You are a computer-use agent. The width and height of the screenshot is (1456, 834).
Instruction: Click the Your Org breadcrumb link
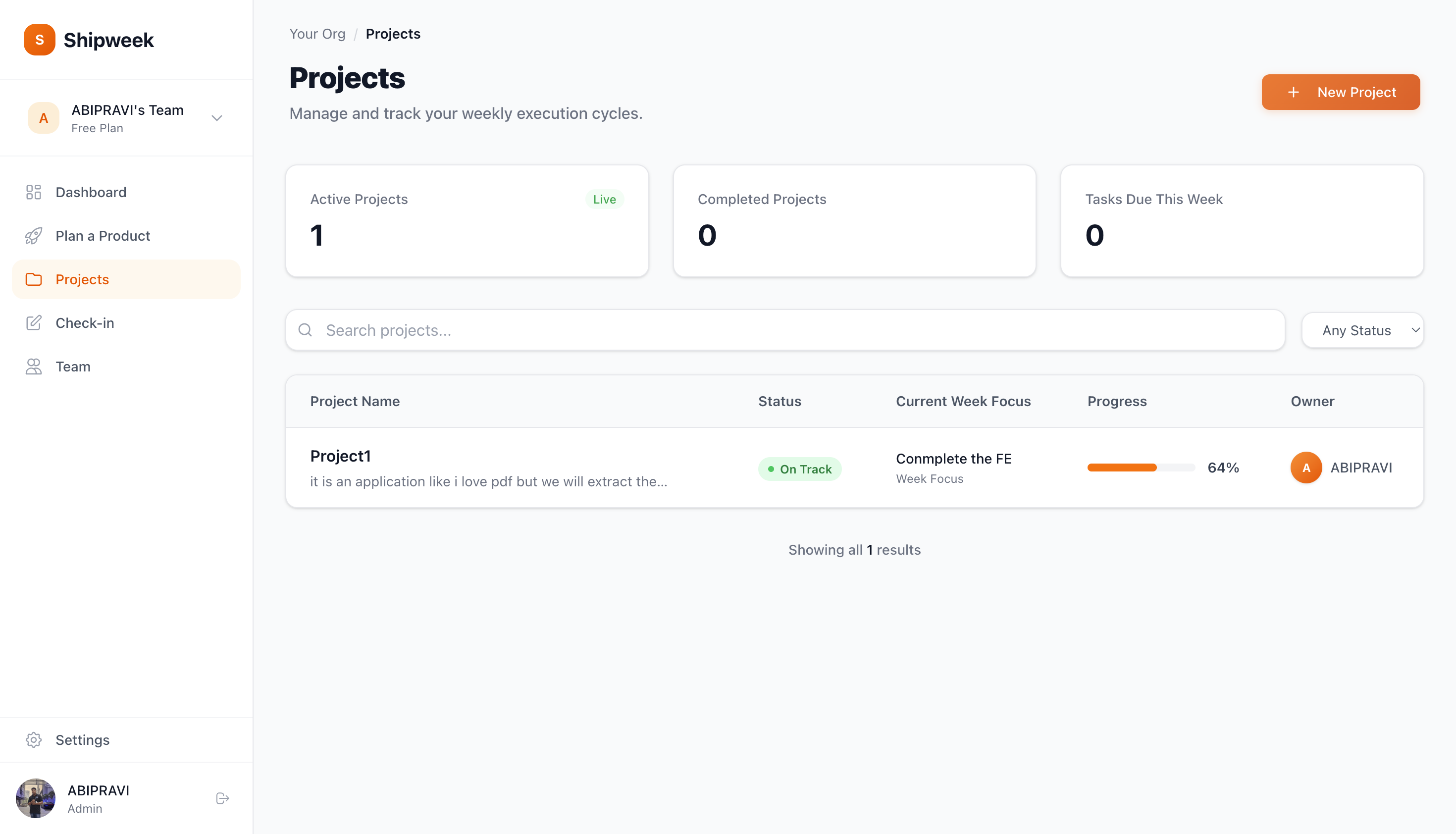click(x=317, y=34)
